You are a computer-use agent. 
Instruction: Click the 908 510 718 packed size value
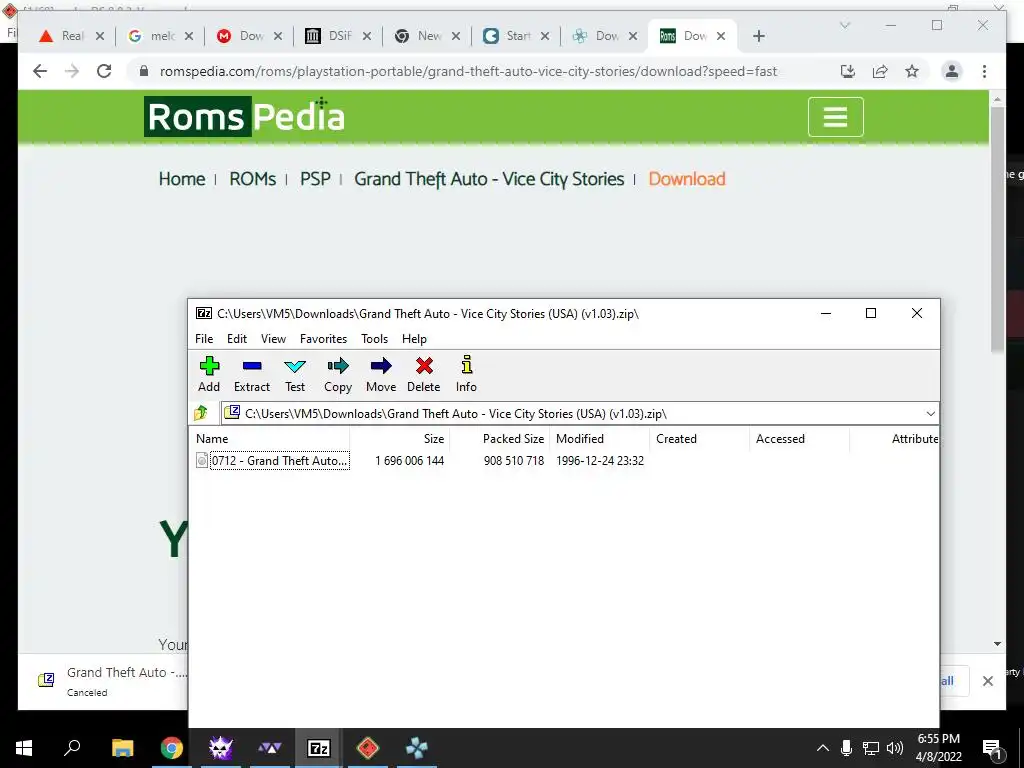514,460
